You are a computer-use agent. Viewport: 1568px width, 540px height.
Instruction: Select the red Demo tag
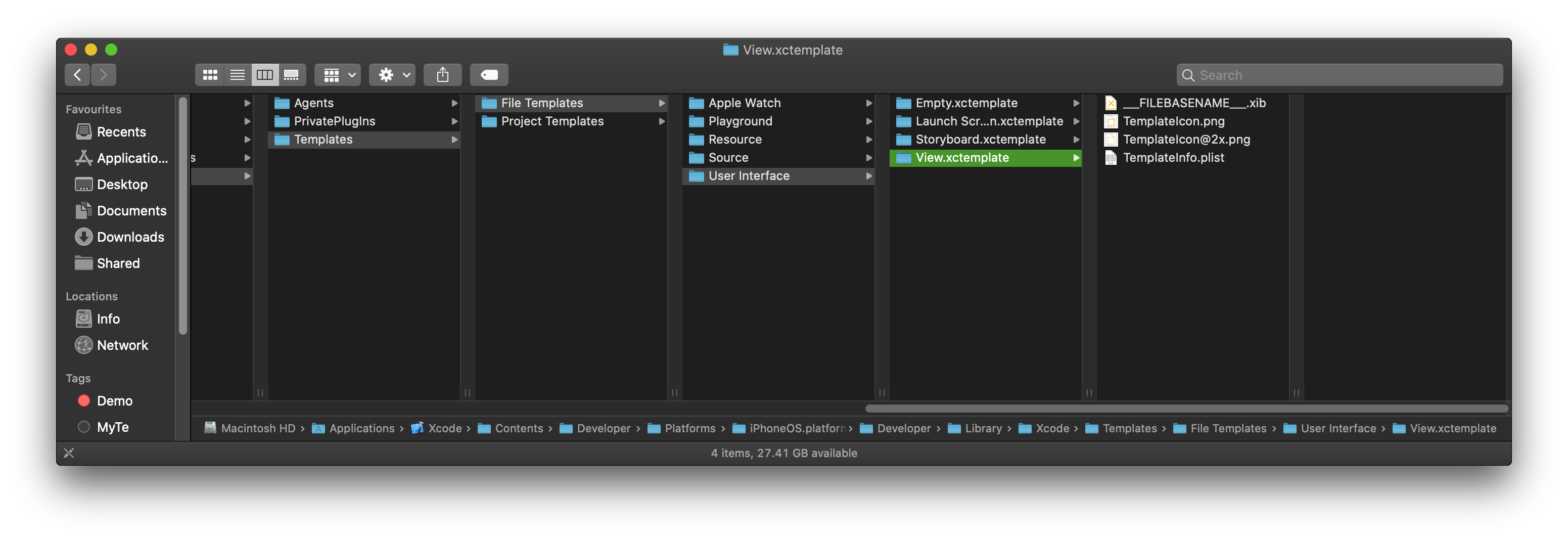pos(114,400)
